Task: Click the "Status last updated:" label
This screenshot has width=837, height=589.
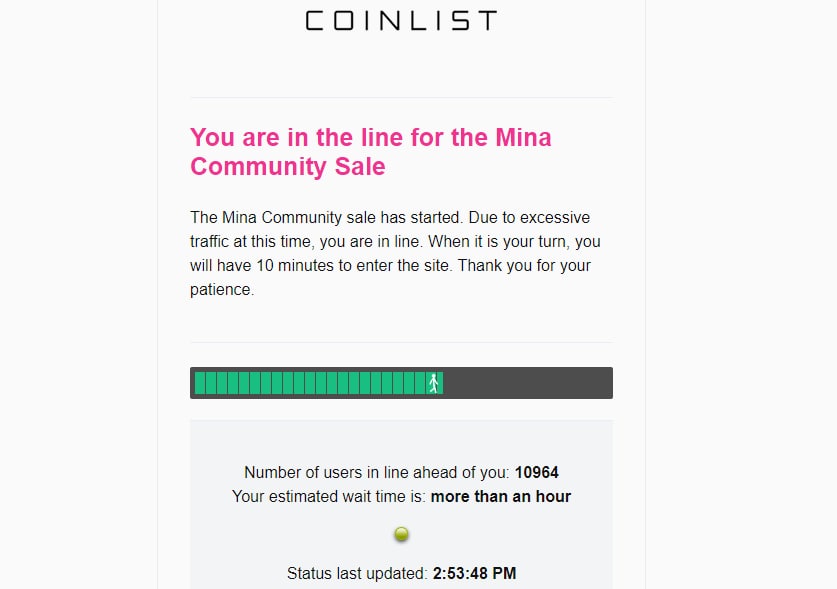Action: pyautogui.click(x=357, y=574)
